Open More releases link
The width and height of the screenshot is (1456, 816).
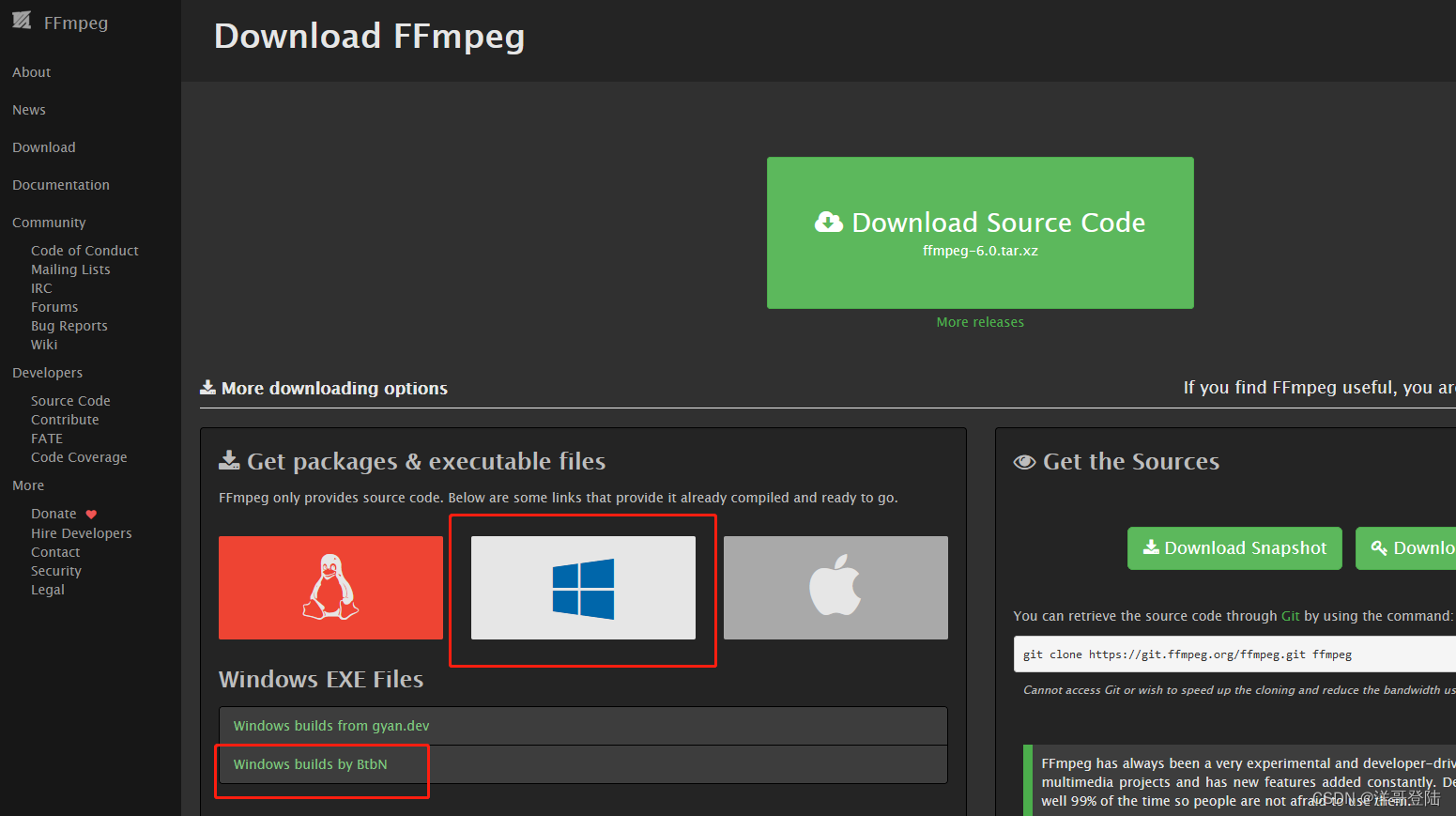click(x=980, y=322)
